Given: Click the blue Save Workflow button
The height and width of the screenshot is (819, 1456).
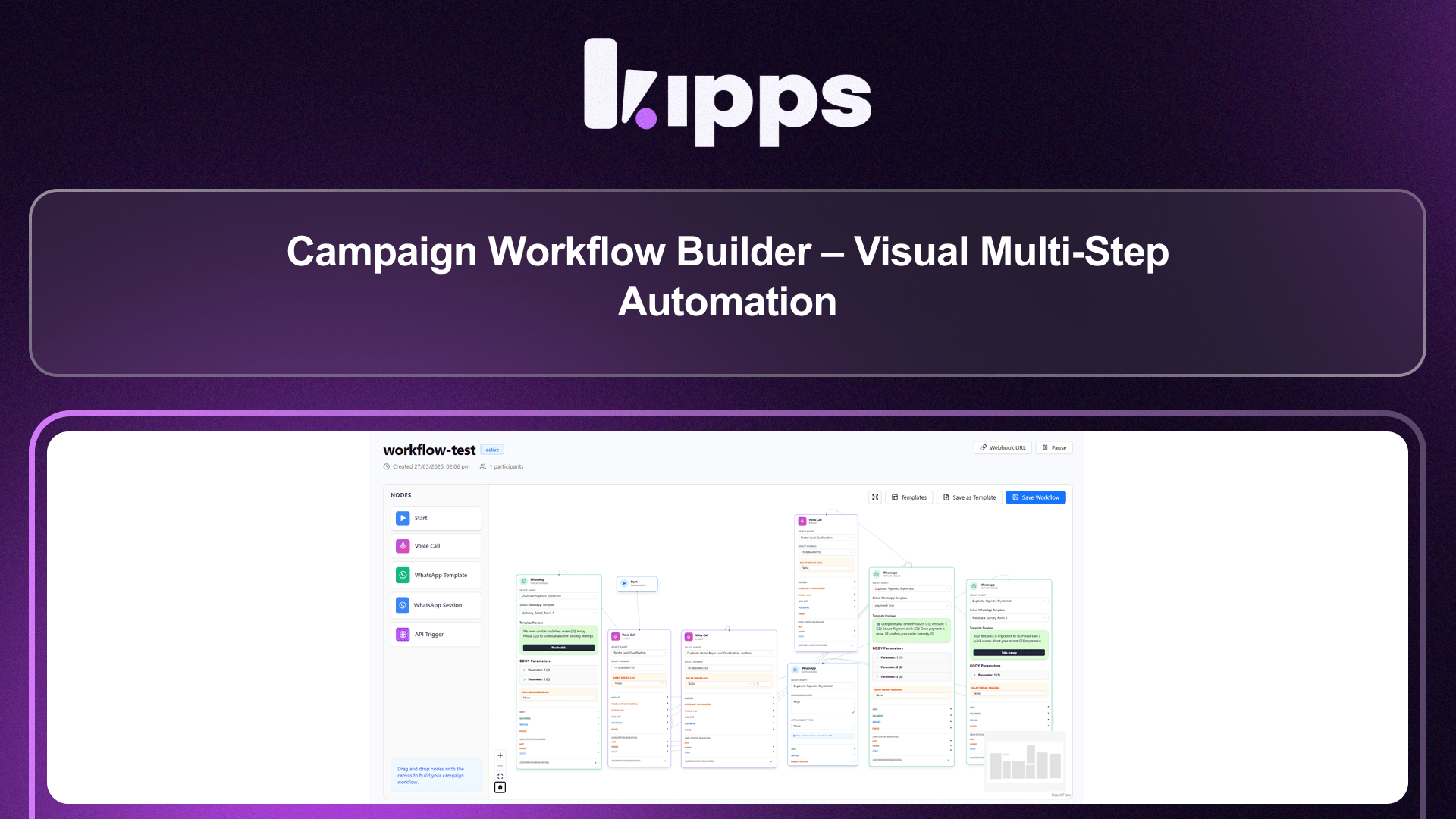Looking at the screenshot, I should coord(1036,497).
